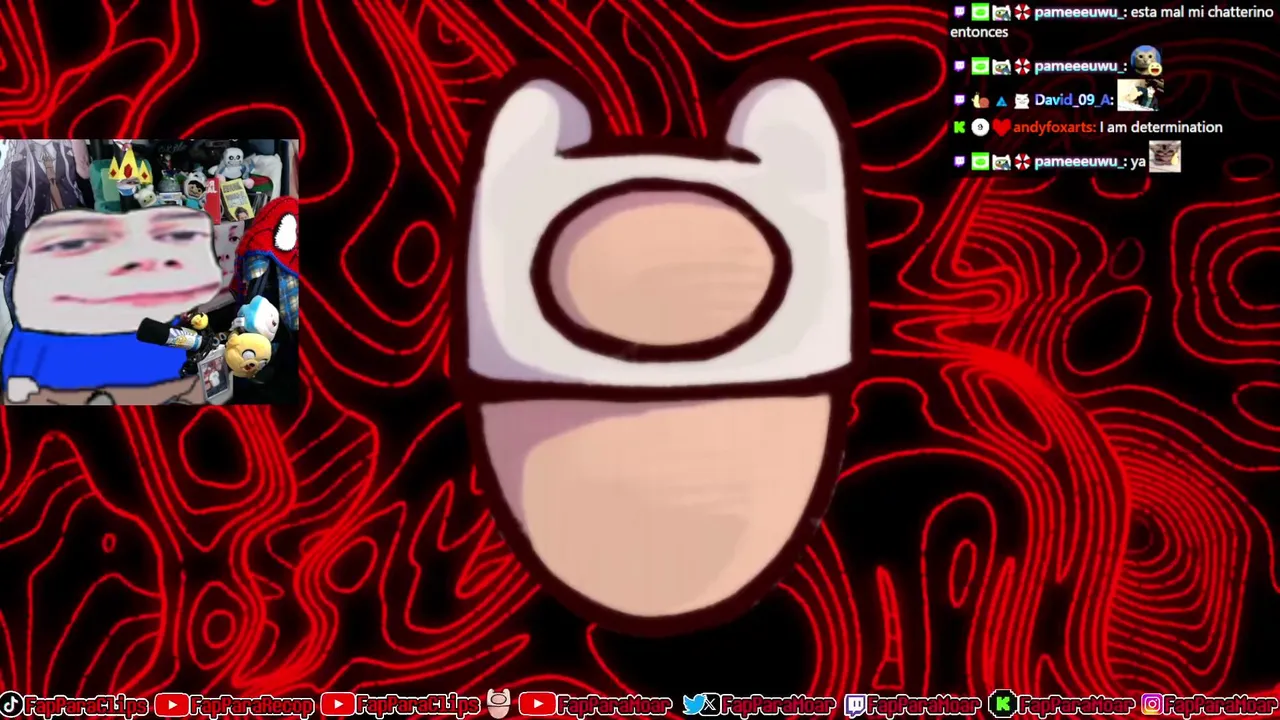1280x720 pixels.
Task: Click the YouTube icon beside FapParaMoar
Action: coord(537,705)
